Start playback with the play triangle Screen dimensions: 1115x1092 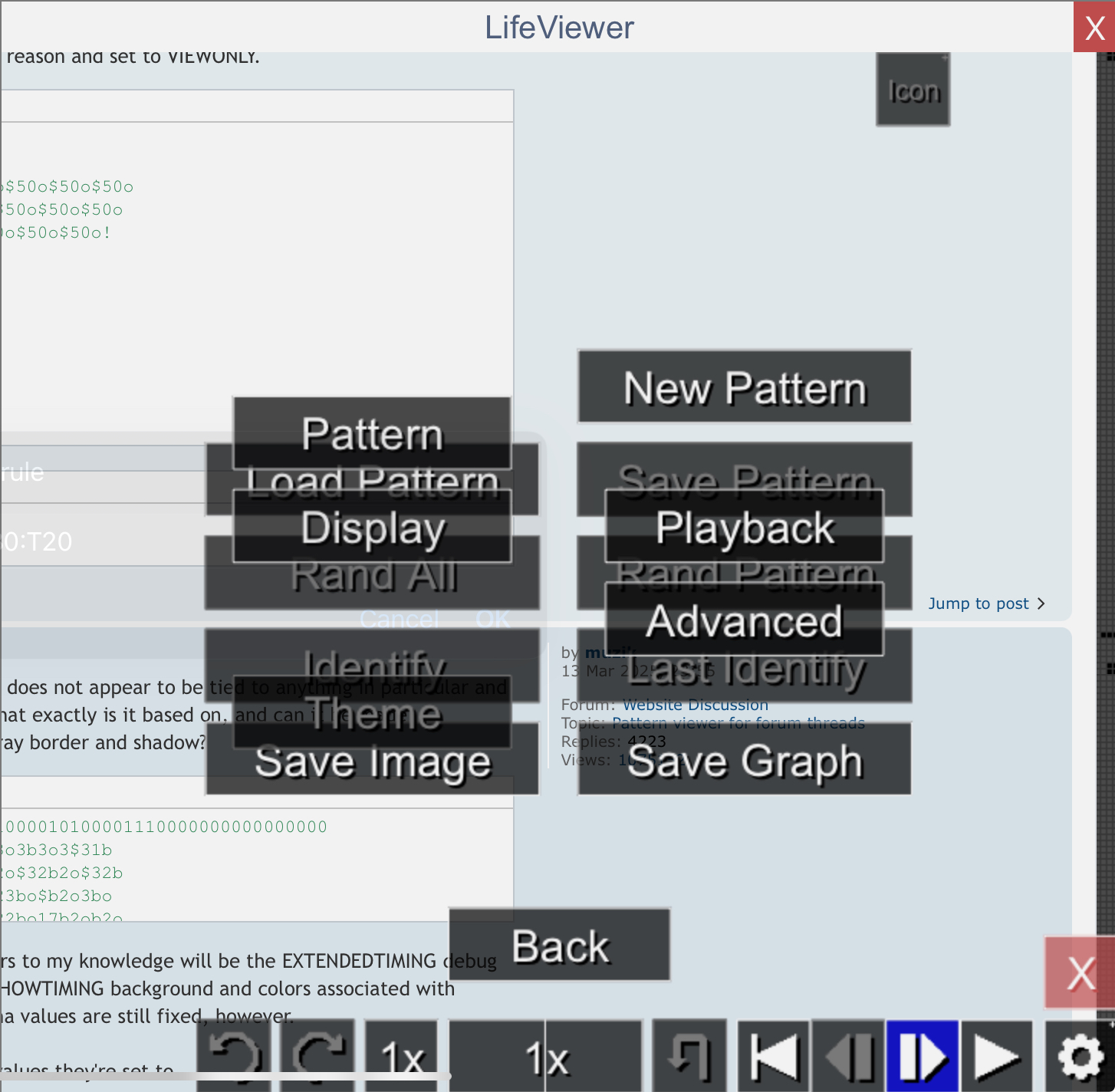coord(996,1056)
